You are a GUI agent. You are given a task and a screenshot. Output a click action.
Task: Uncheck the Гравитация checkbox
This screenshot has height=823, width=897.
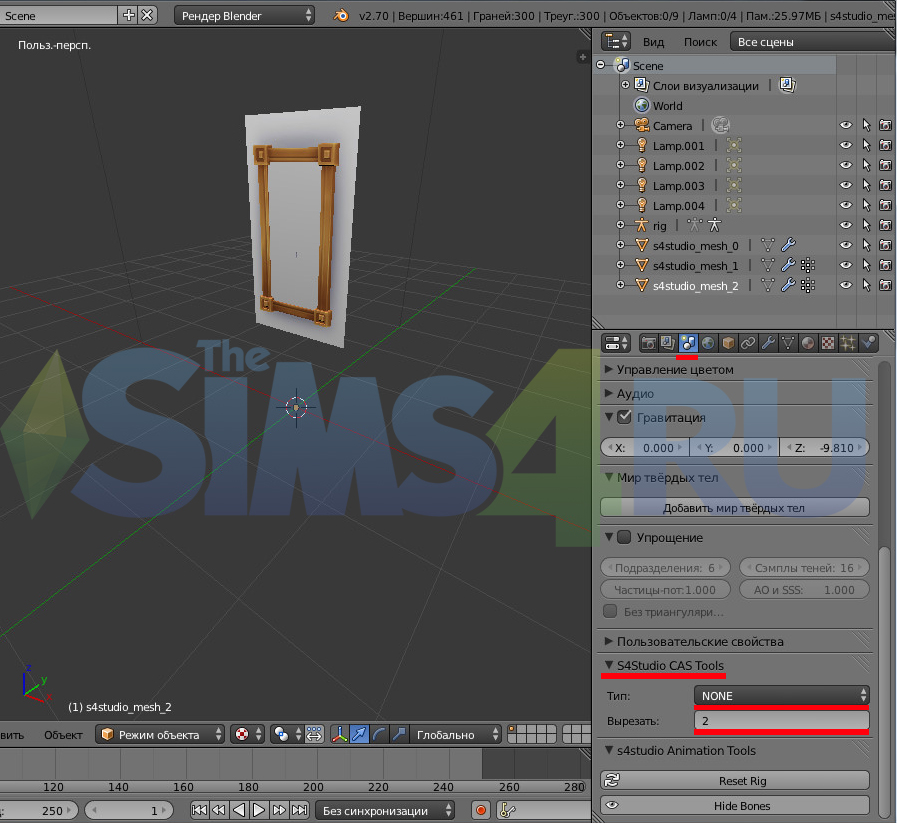click(624, 417)
